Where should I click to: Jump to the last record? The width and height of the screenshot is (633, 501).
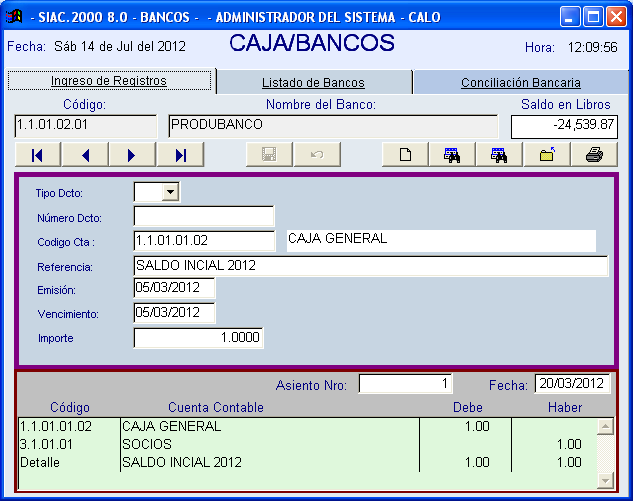180,155
